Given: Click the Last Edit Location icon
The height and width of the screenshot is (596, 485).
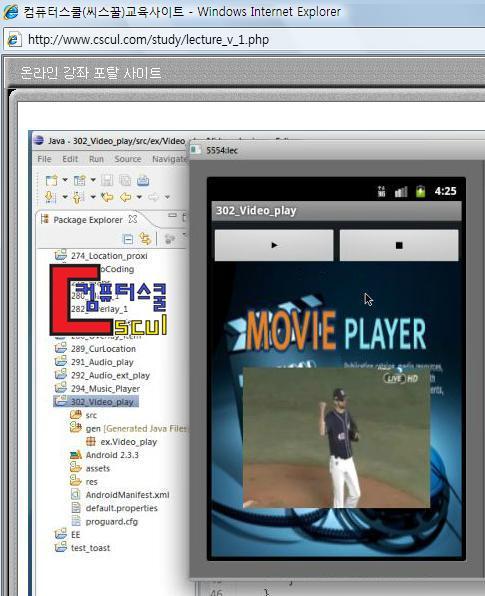Looking at the screenshot, I should 107,197.
